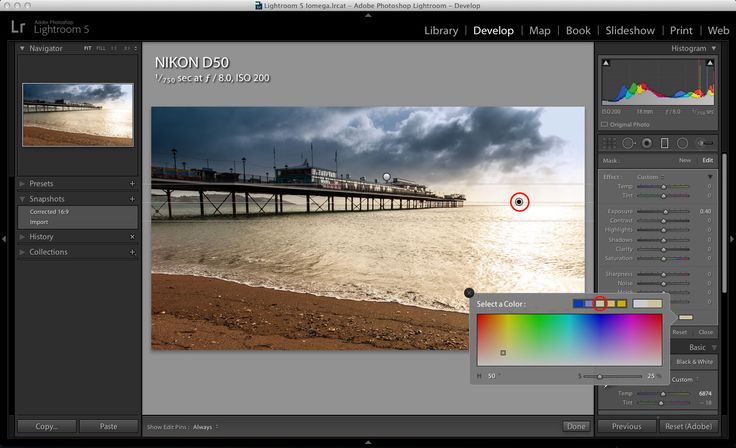
Task: Create a new snapshot with plus icon
Action: point(132,199)
